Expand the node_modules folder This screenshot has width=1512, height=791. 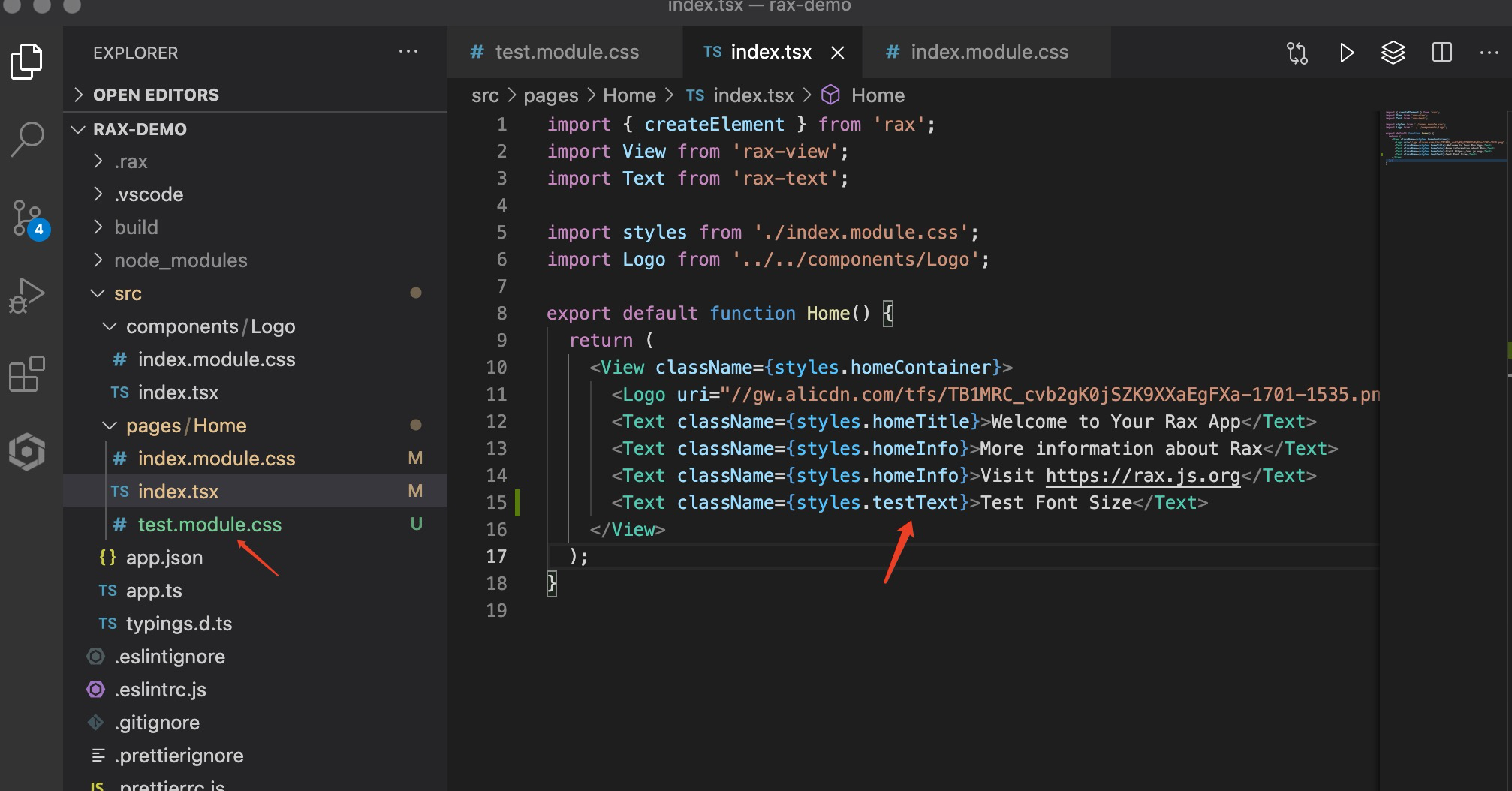(x=255, y=260)
